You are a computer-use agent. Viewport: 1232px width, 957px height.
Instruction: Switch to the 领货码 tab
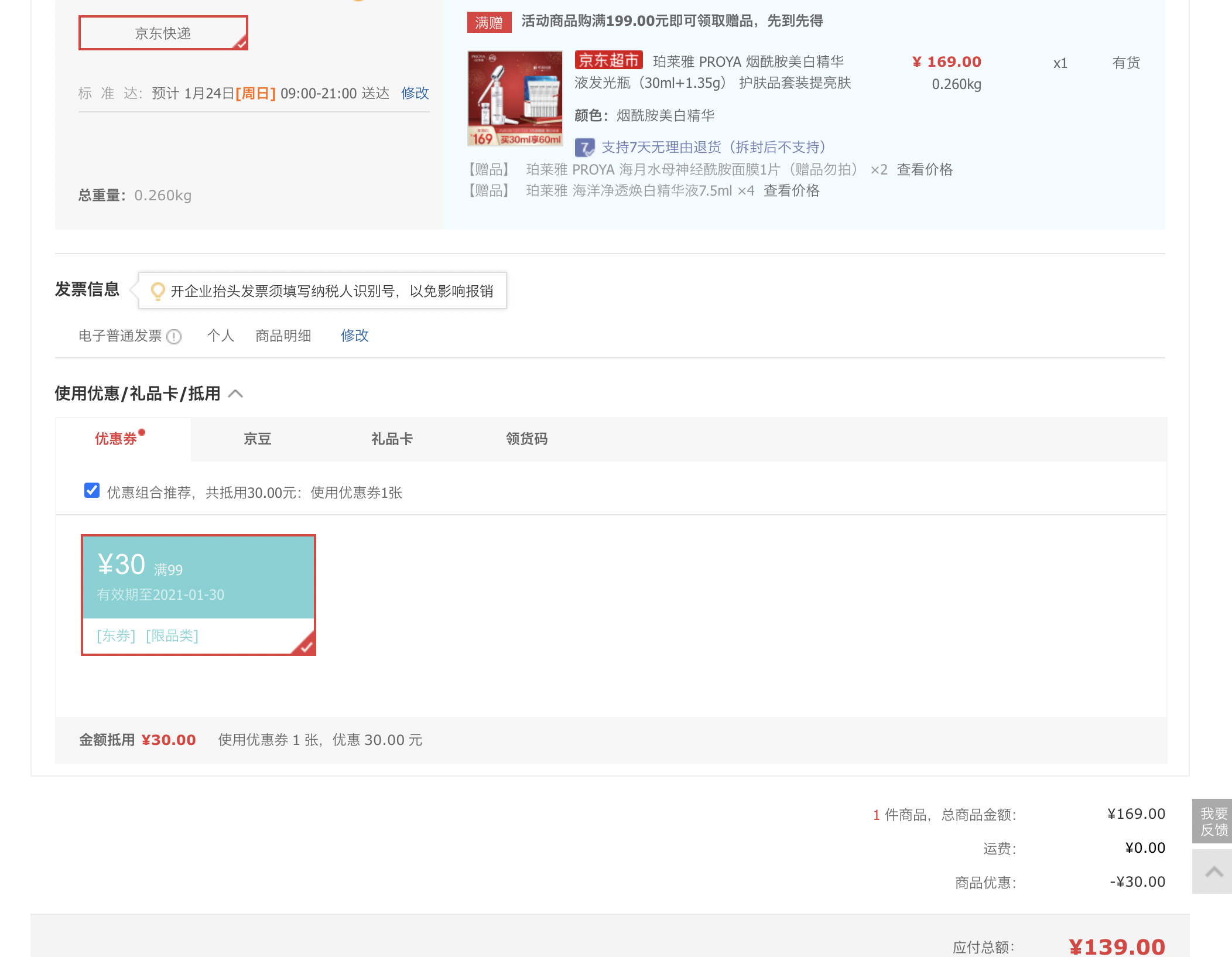click(526, 439)
